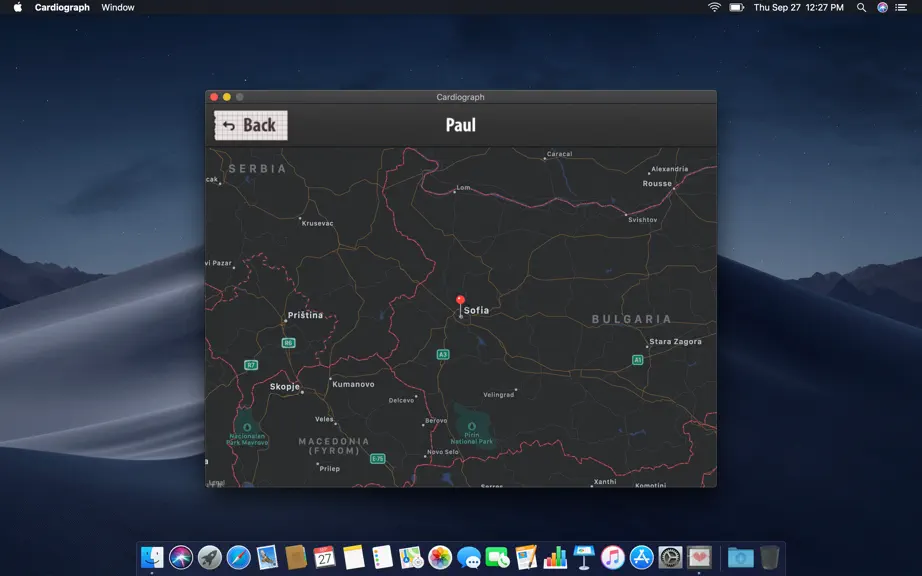The image size is (922, 576).
Task: Open the Window menu
Action: 118,8
